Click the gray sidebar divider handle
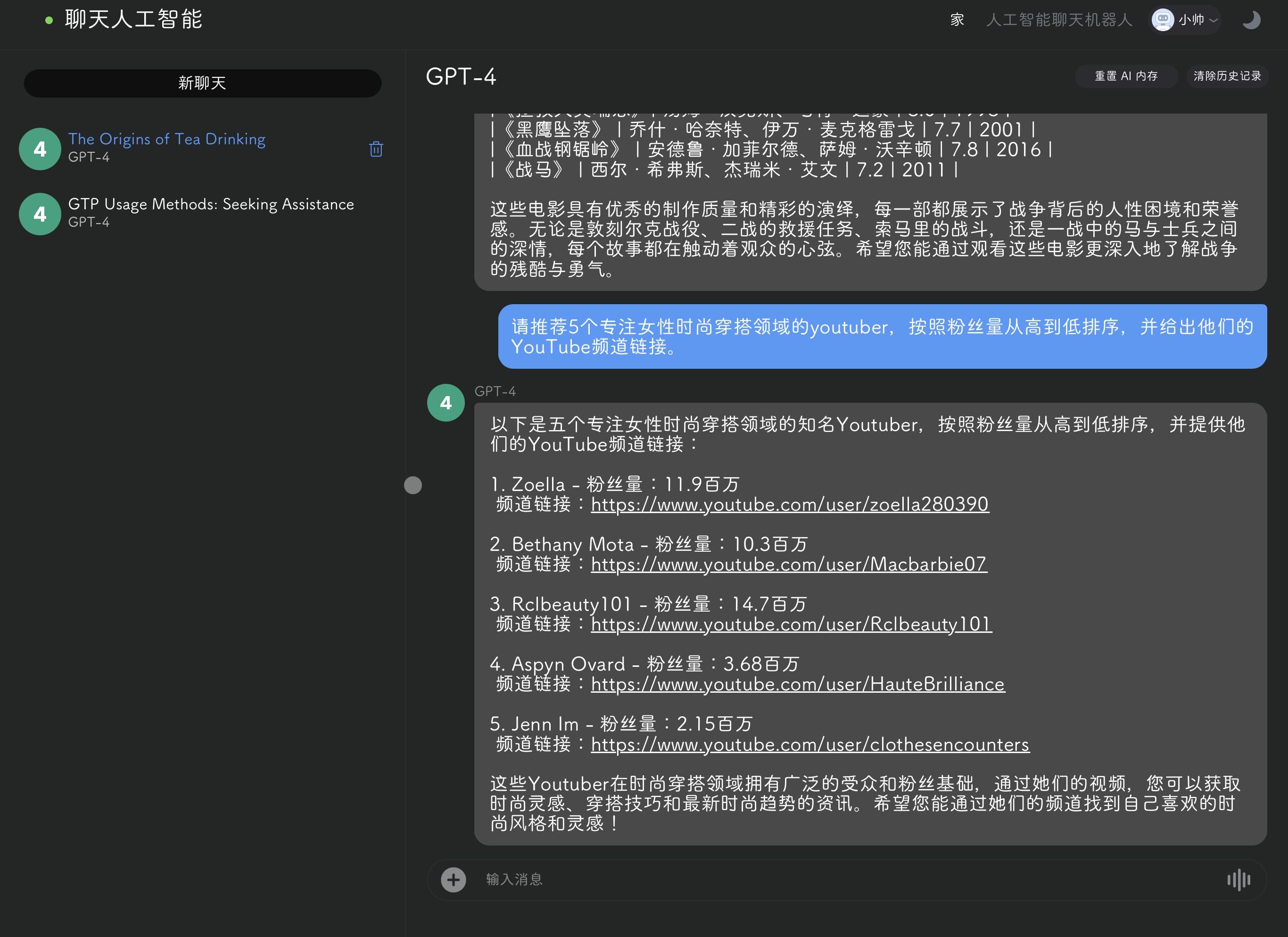Viewport: 1288px width, 937px height. pos(413,485)
